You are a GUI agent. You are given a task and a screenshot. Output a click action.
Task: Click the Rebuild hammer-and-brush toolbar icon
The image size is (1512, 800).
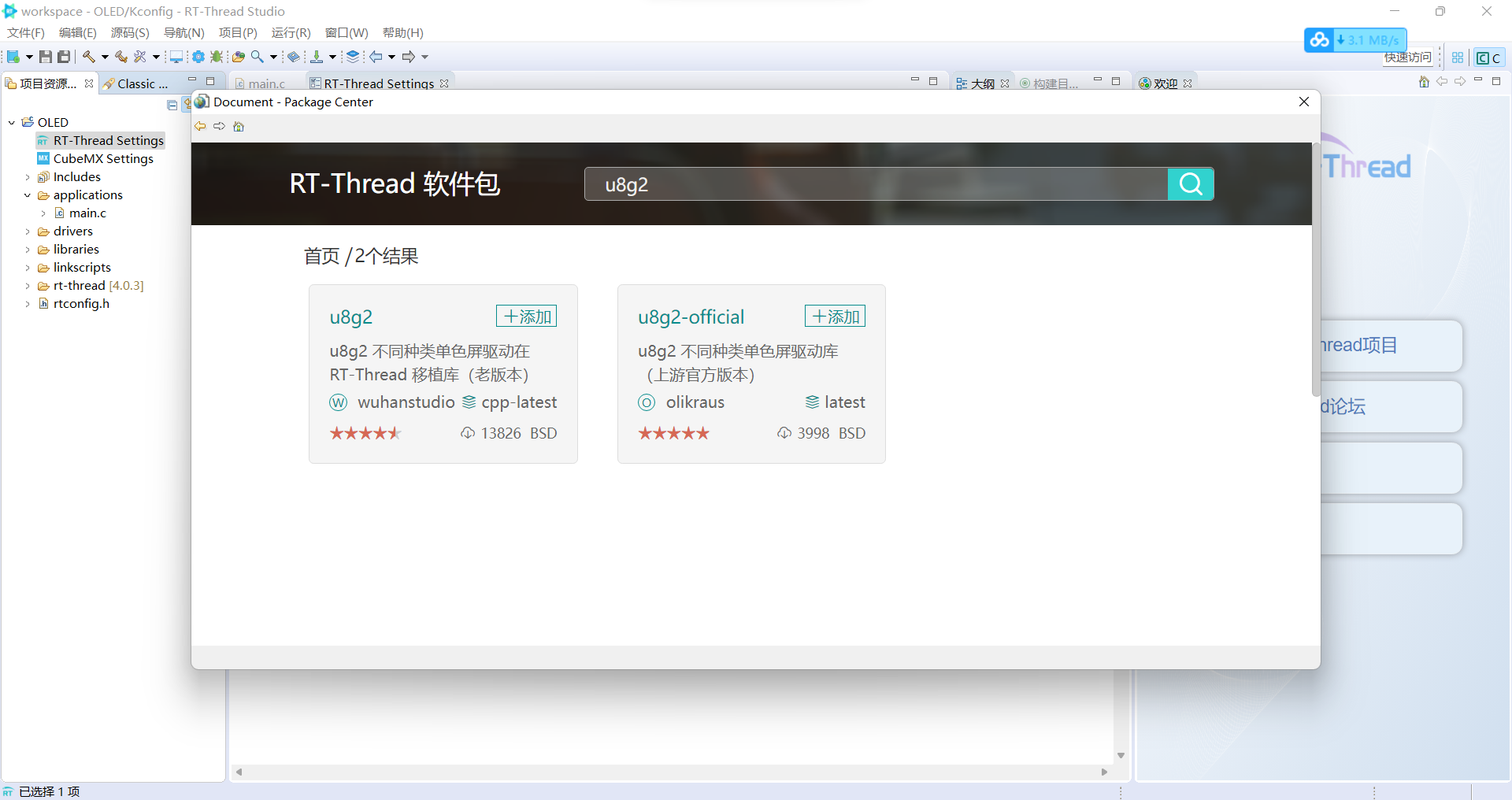coord(121,57)
